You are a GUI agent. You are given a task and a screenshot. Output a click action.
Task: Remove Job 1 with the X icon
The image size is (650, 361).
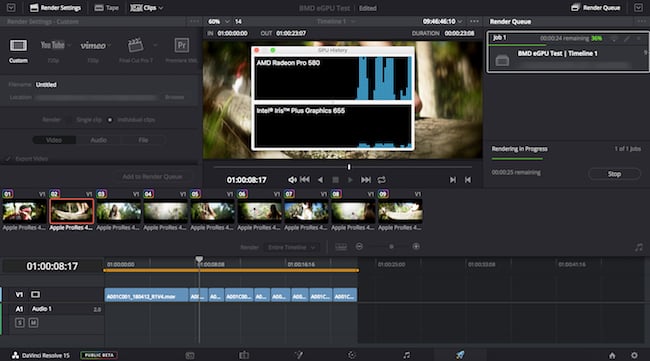click(639, 38)
